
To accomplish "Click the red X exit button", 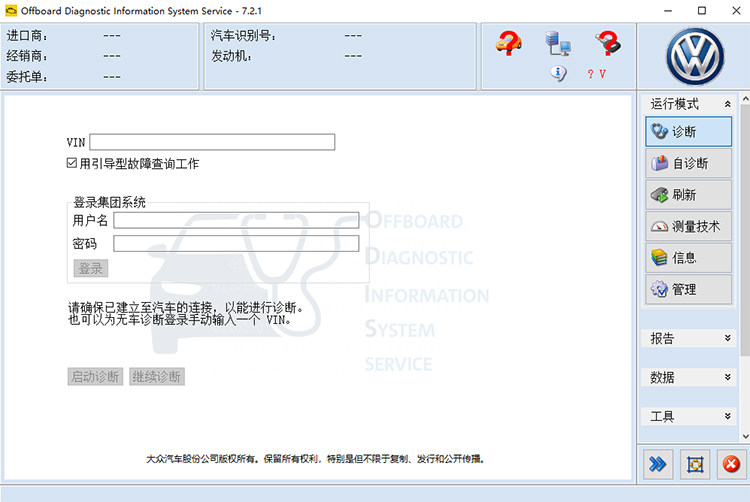I will 731,464.
